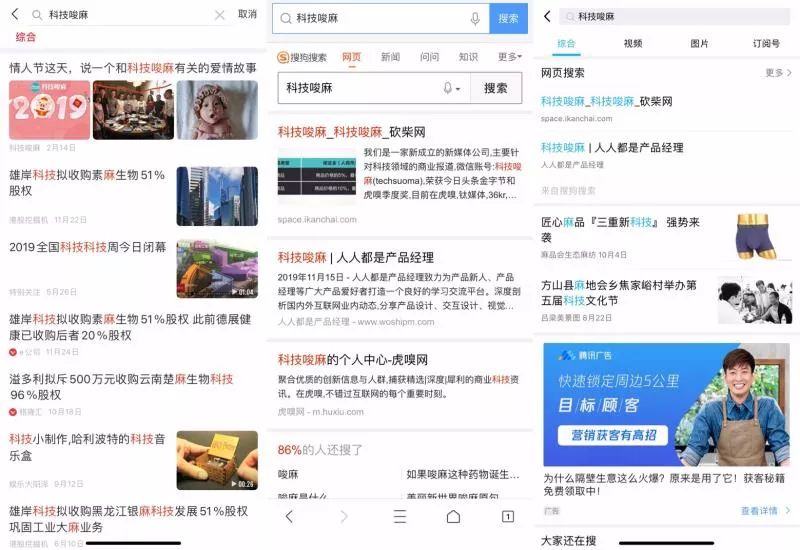
Task: Select the 图片 tab
Action: pyautogui.click(x=699, y=43)
